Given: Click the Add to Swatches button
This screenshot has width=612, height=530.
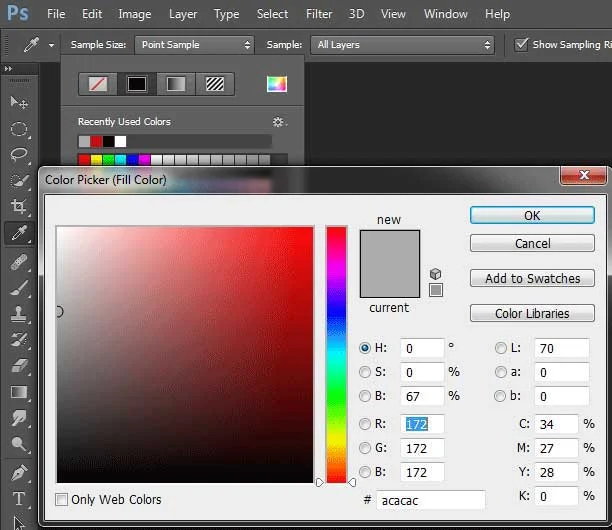Looking at the screenshot, I should (x=532, y=278).
